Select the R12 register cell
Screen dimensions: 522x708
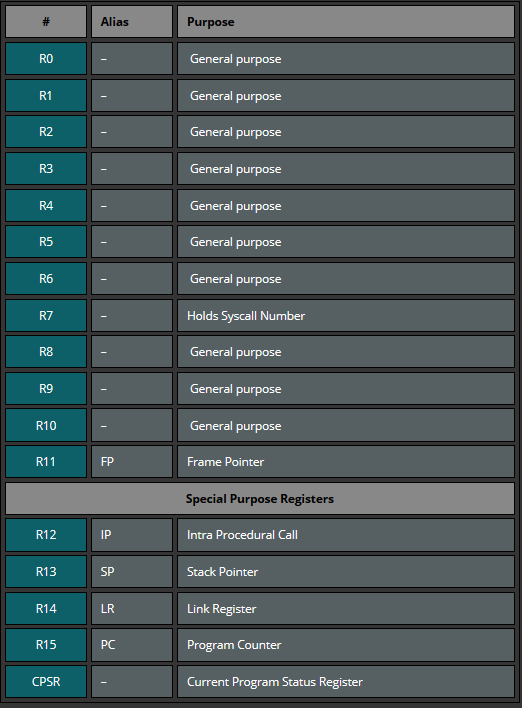tap(46, 535)
